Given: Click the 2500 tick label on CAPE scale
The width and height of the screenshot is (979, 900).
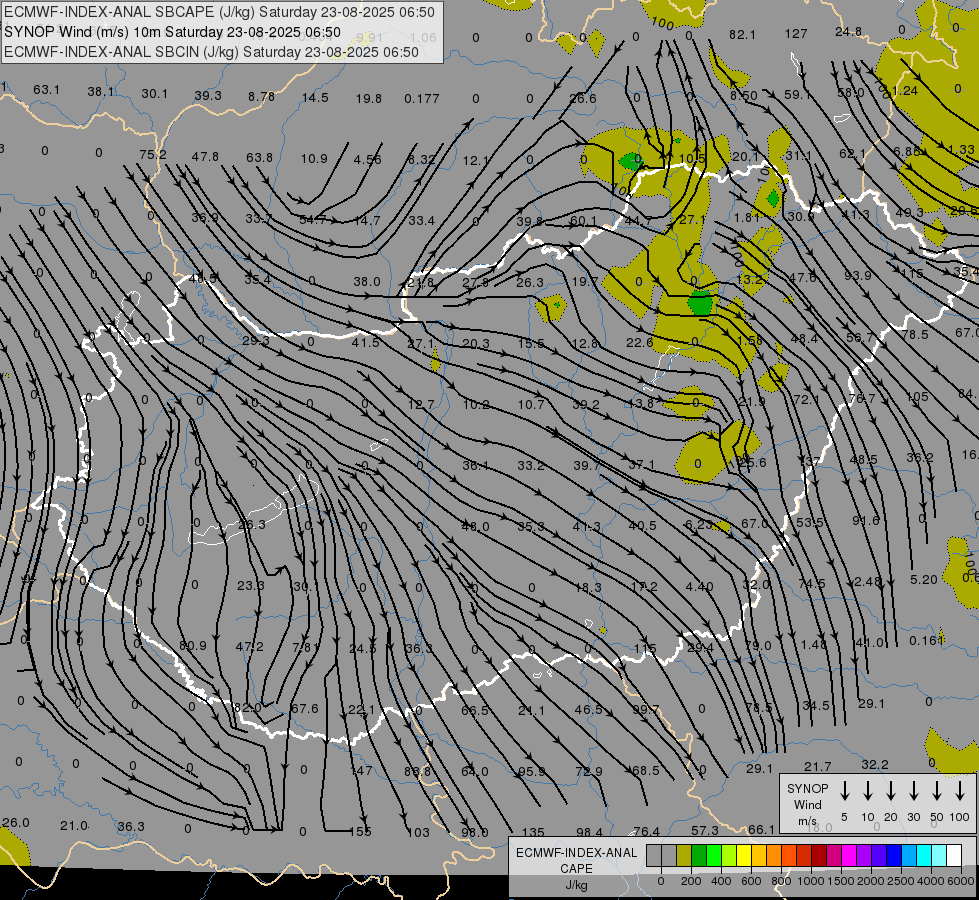Looking at the screenshot, I should 900,881.
